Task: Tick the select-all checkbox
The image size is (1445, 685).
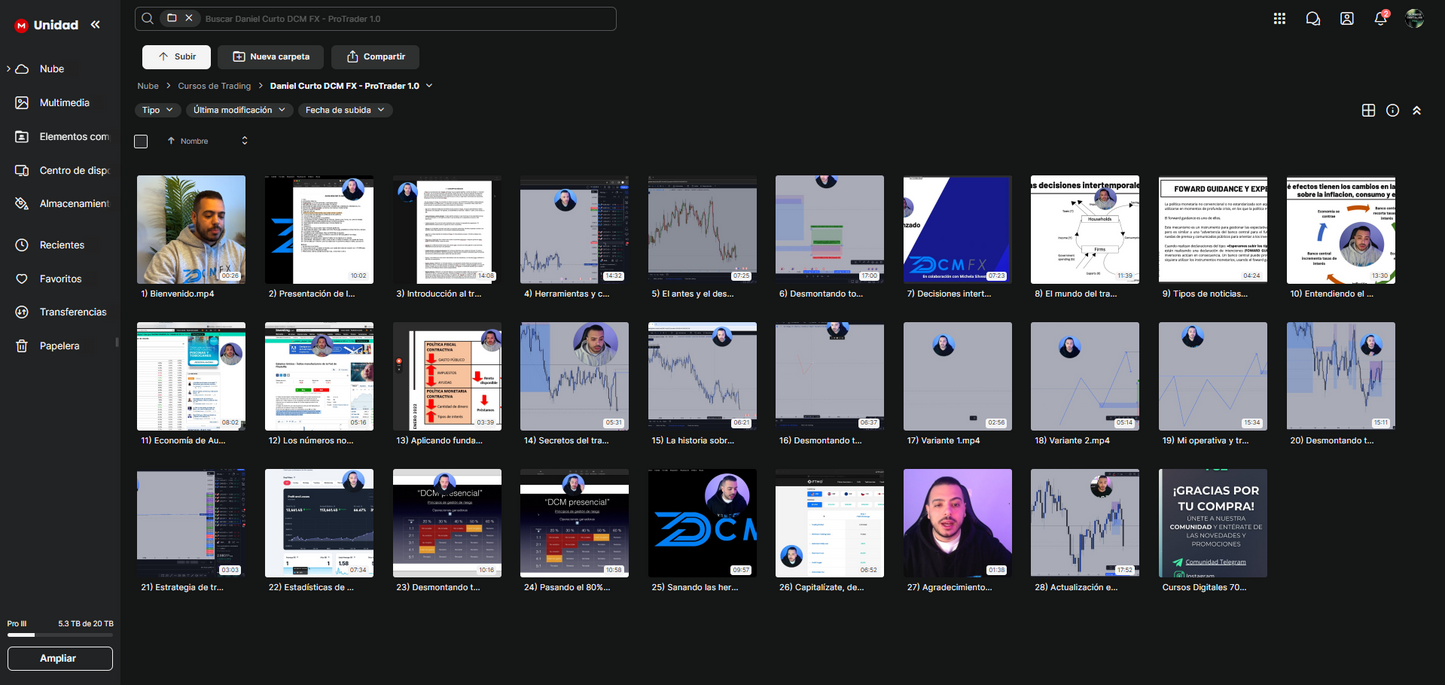Action: pos(141,142)
